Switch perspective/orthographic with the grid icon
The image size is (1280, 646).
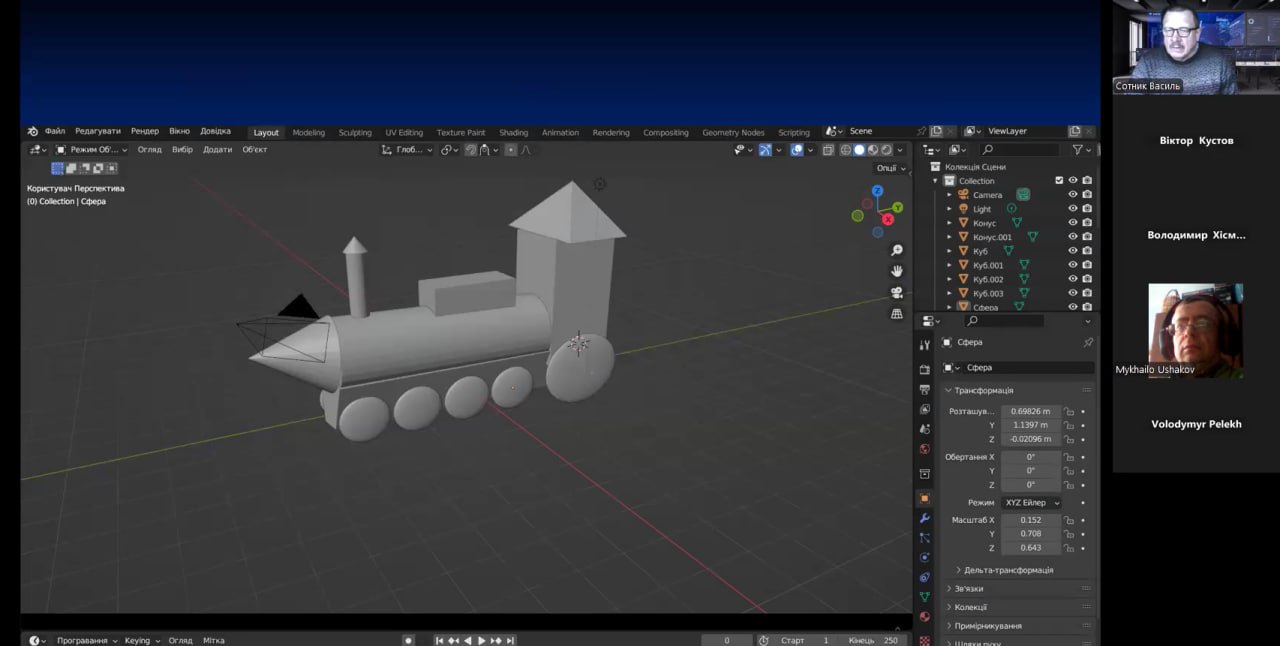click(x=897, y=313)
